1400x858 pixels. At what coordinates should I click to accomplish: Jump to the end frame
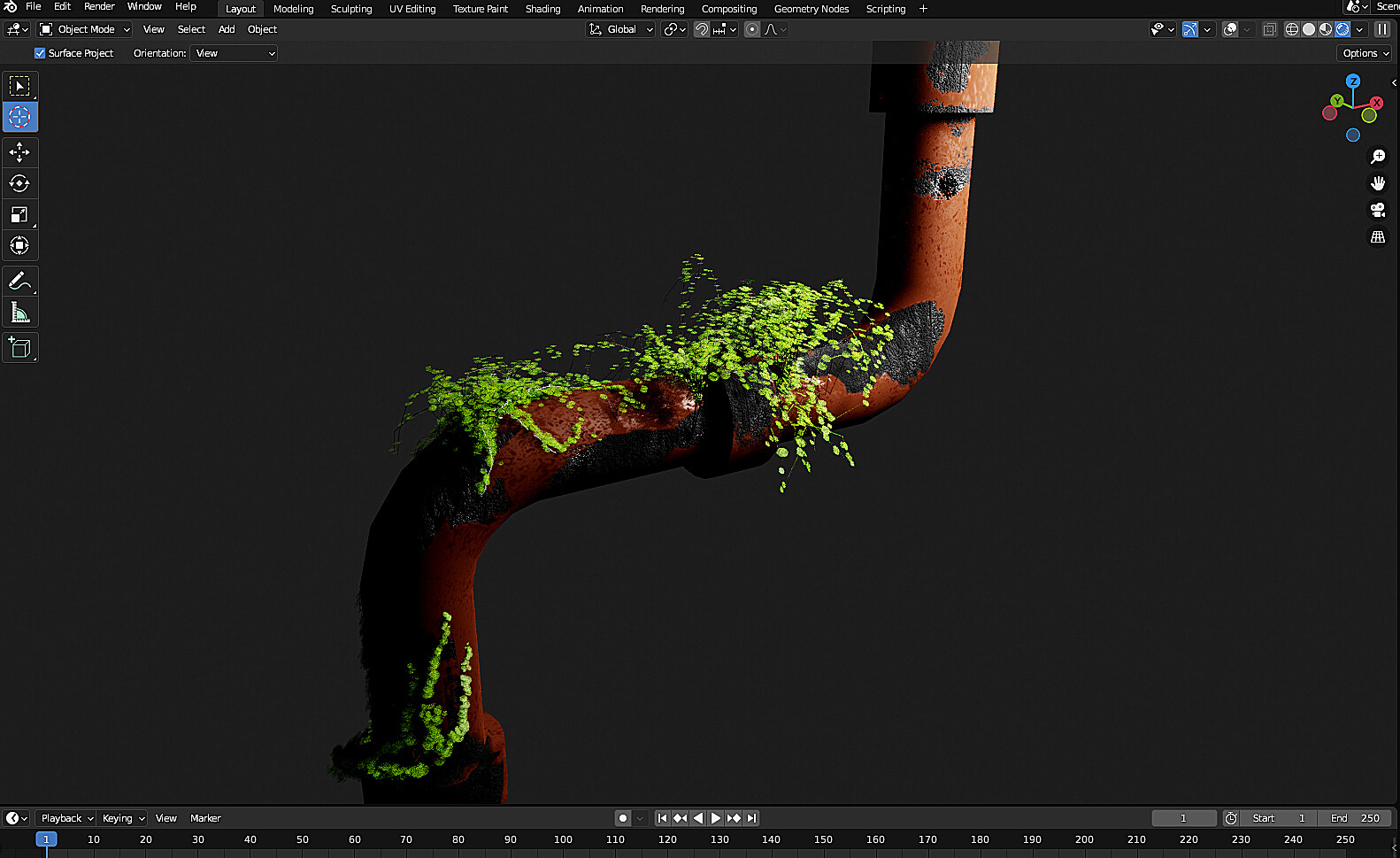(751, 818)
